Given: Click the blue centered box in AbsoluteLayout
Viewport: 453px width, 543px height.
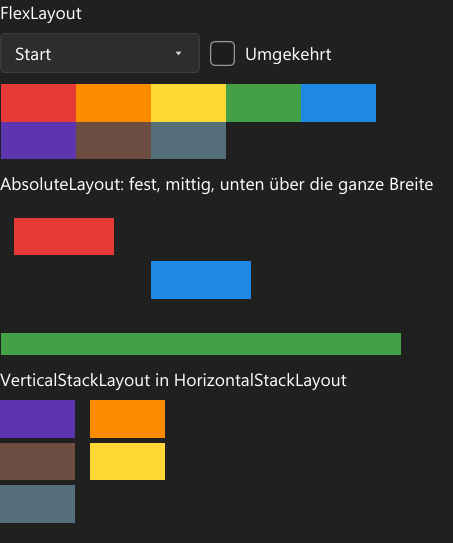Looking at the screenshot, I should tap(201, 280).
